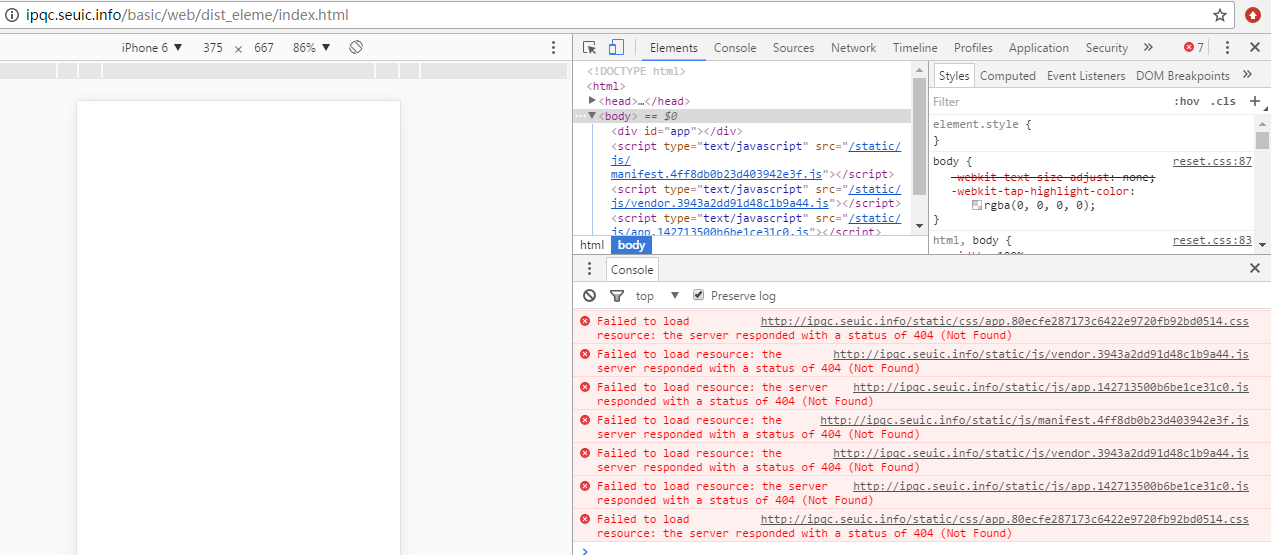Show more DevTools panel tabs
Screen dimensions: 1271x555
(x=1148, y=47)
